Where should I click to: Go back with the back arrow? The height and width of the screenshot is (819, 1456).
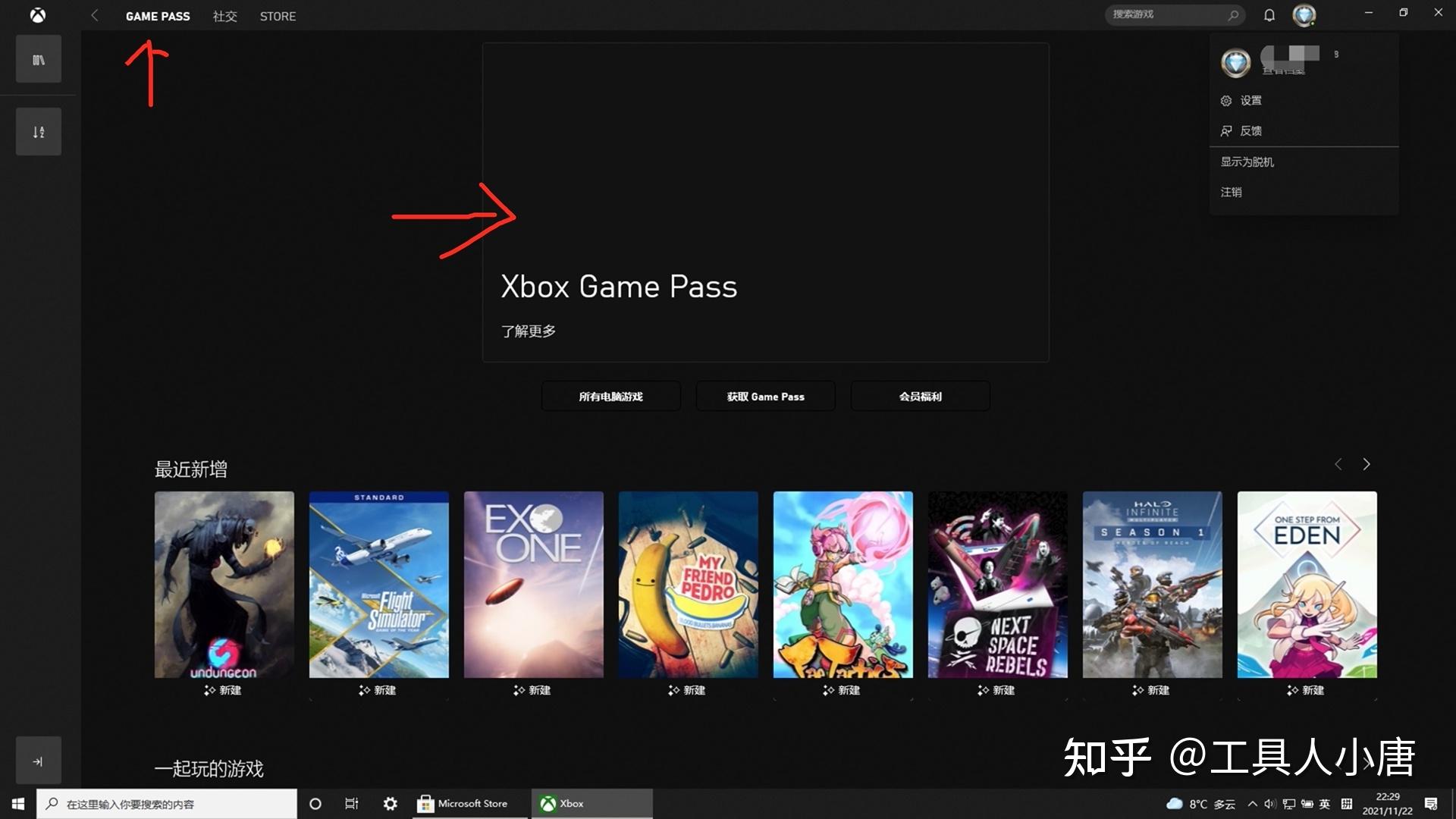(x=95, y=15)
